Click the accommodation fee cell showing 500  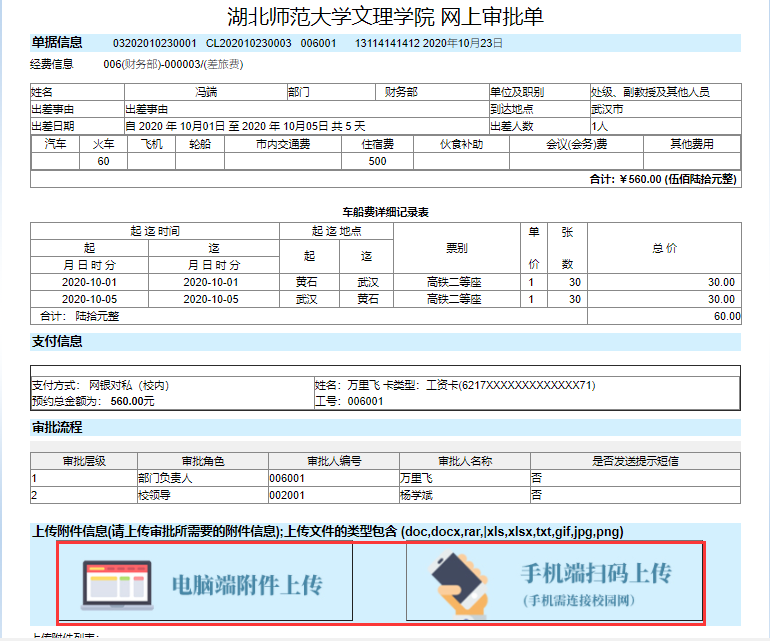[377, 161]
